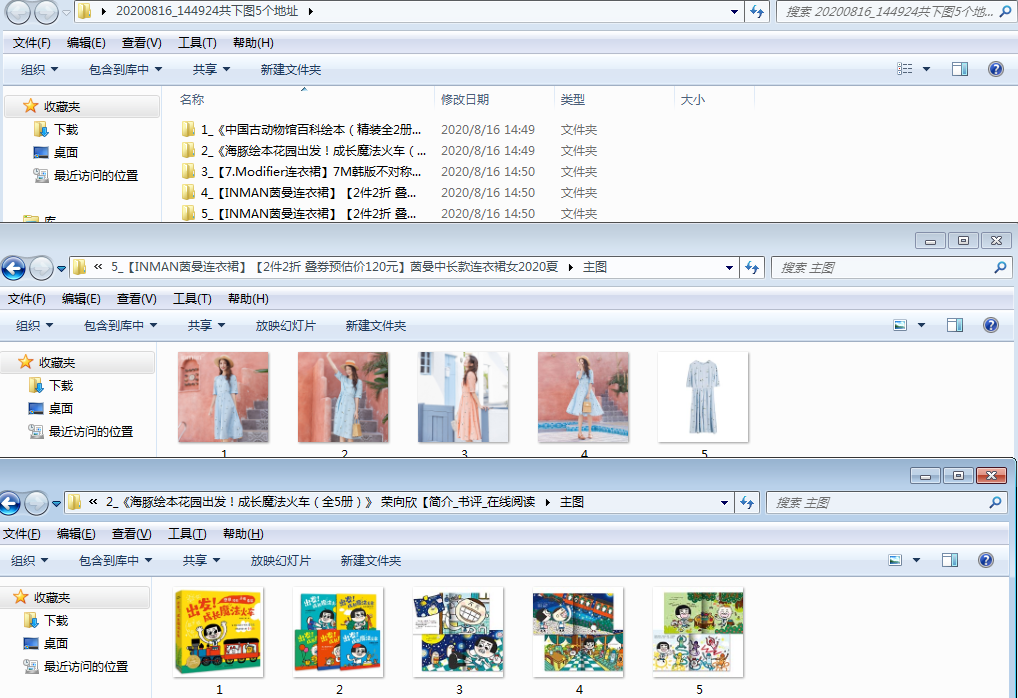This screenshot has height=698, width=1018.
Task: Select the orange dress thumbnail 3
Action: tap(463, 397)
